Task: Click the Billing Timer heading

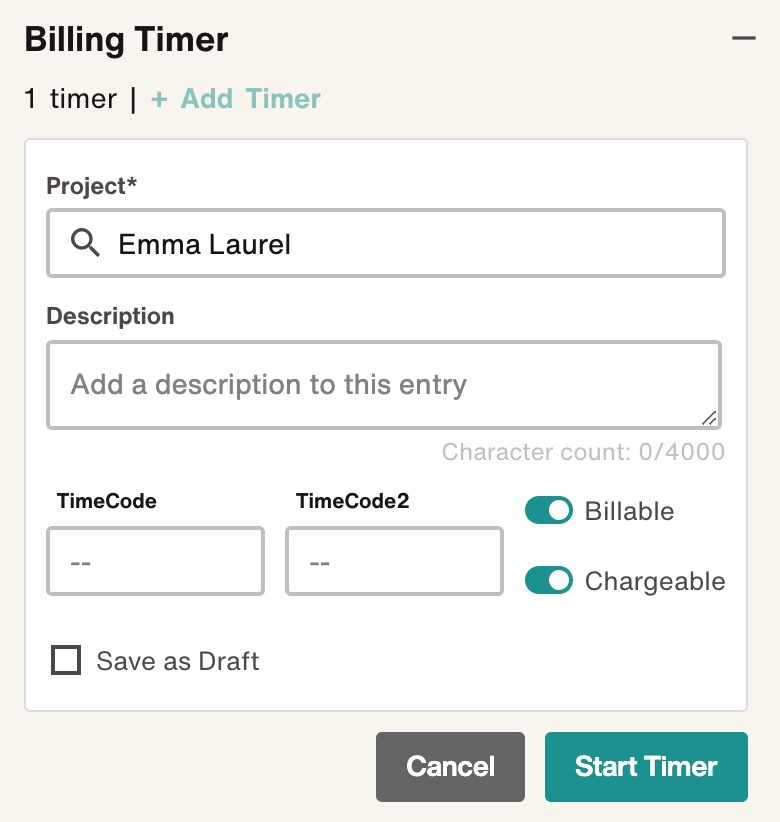Action: coord(126,40)
